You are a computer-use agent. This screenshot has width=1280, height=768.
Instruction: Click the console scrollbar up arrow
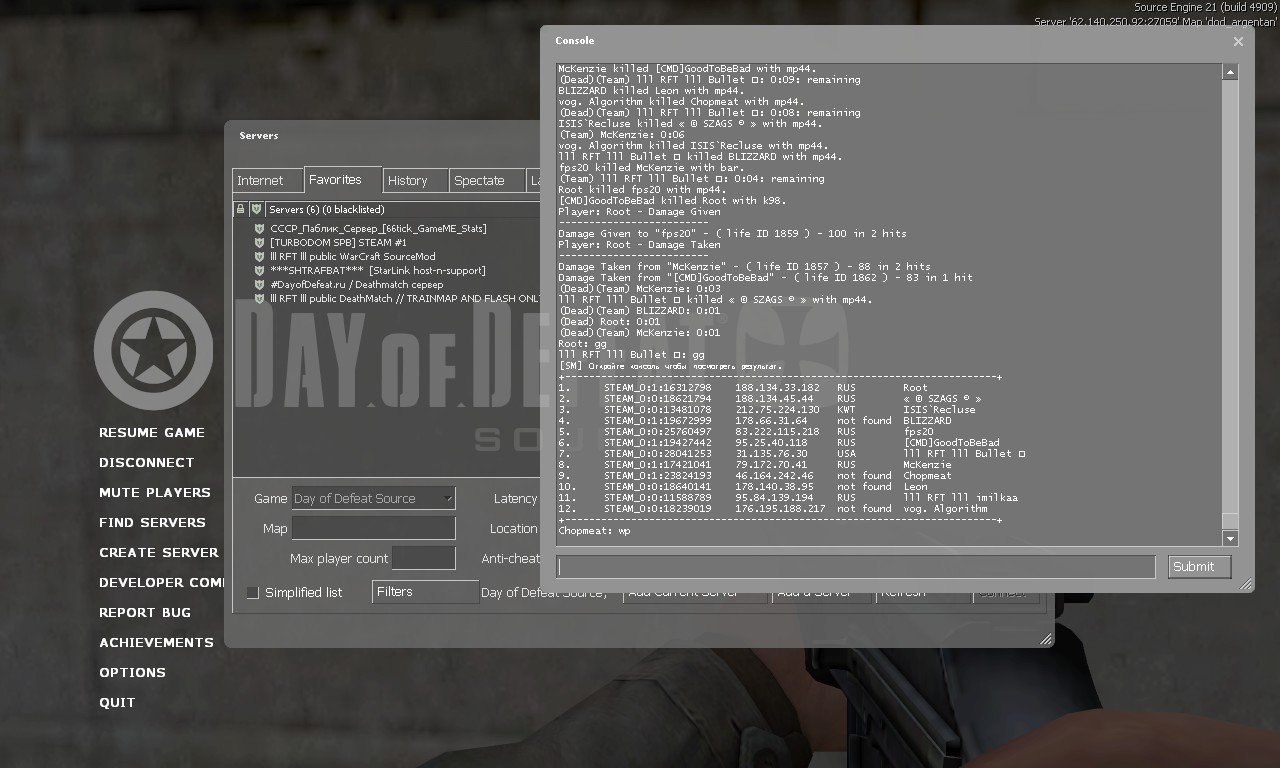click(x=1230, y=71)
